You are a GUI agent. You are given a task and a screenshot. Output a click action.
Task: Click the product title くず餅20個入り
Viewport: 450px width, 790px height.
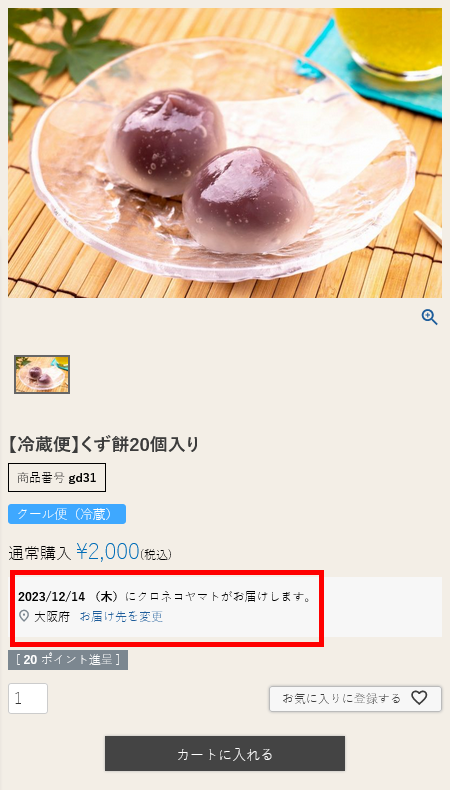point(104,445)
